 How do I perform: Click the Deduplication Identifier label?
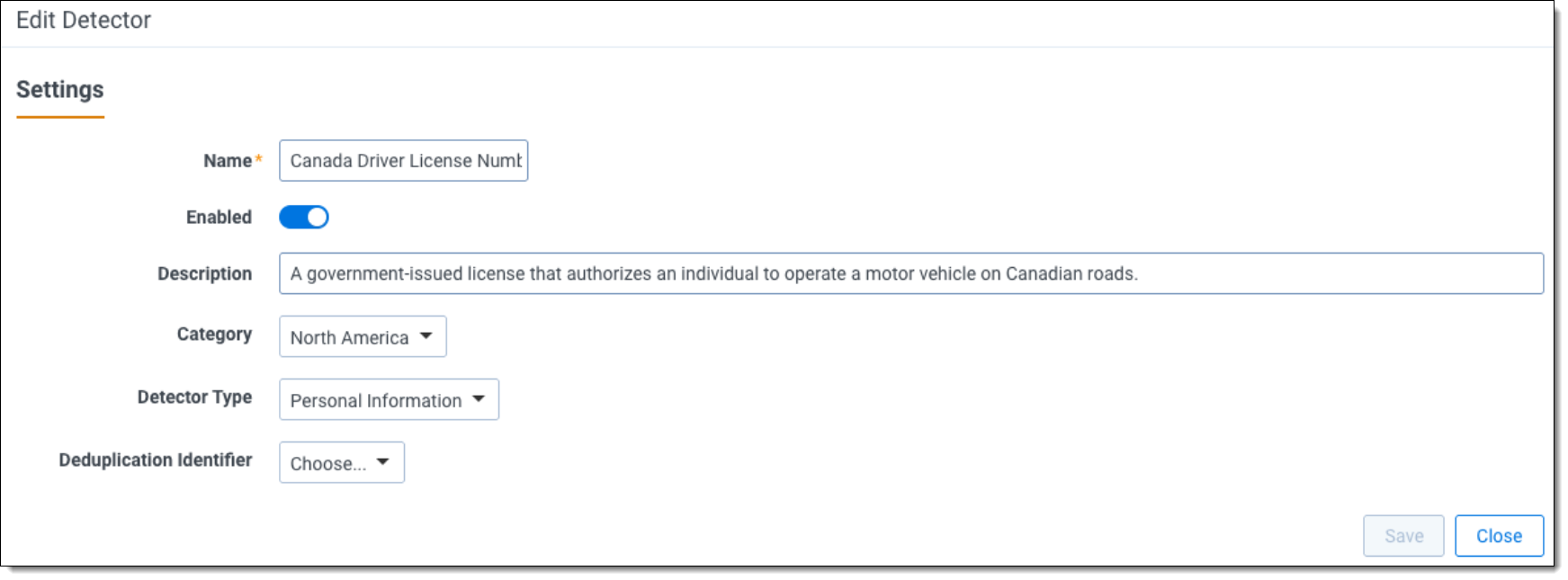tap(156, 460)
